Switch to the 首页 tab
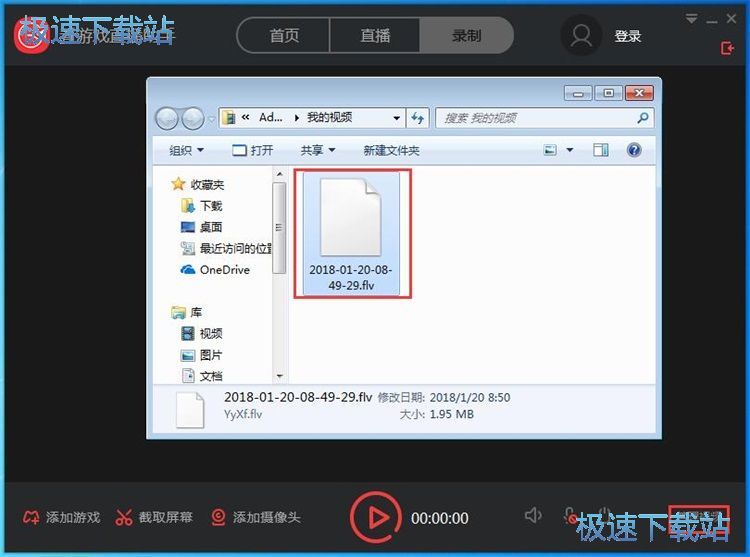This screenshot has height=557, width=750. (x=284, y=35)
